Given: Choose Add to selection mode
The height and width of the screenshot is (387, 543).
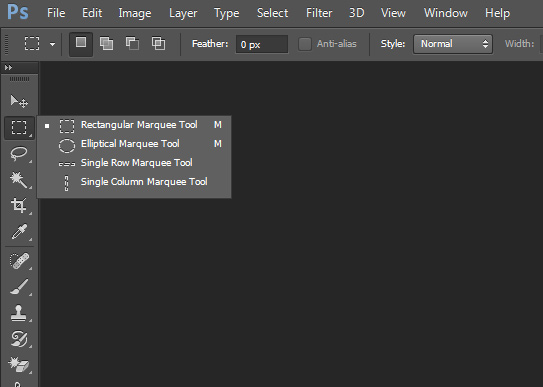Looking at the screenshot, I should (106, 44).
